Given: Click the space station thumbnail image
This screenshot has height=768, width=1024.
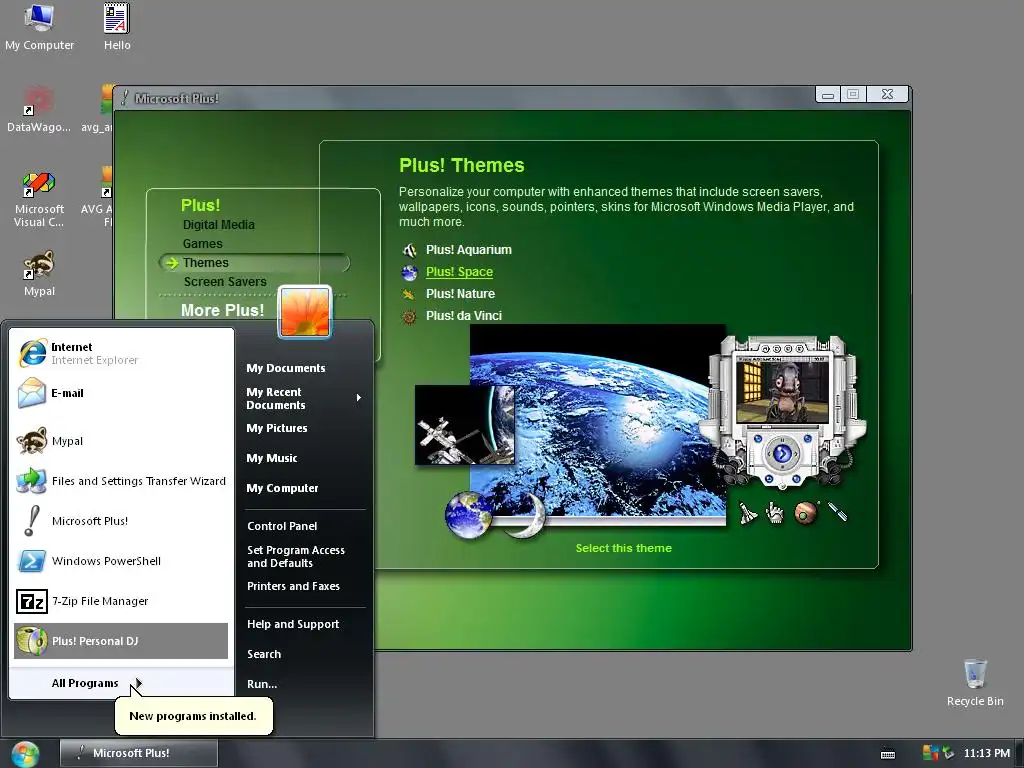Looking at the screenshot, I should point(464,425).
